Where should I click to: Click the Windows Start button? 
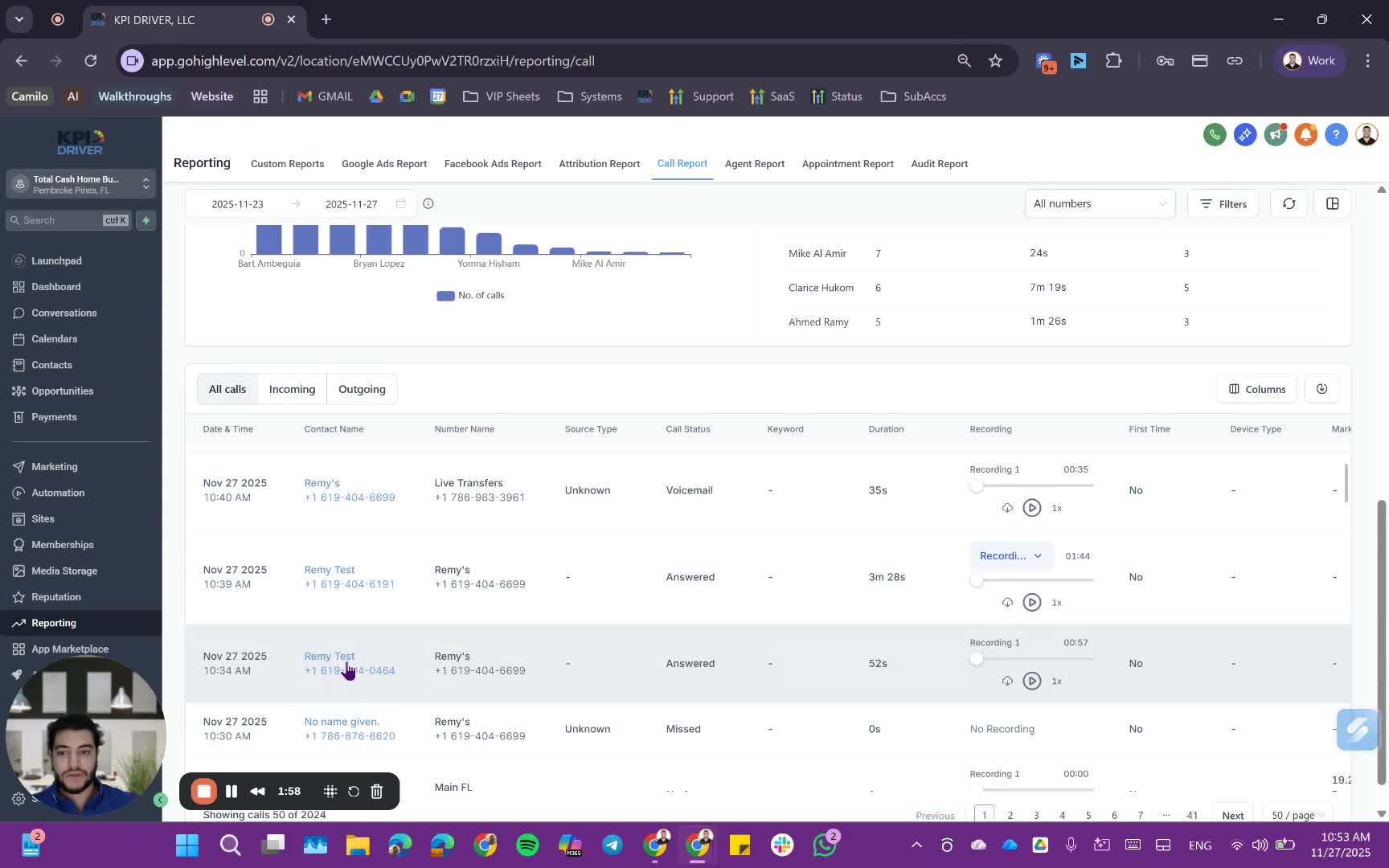187,845
